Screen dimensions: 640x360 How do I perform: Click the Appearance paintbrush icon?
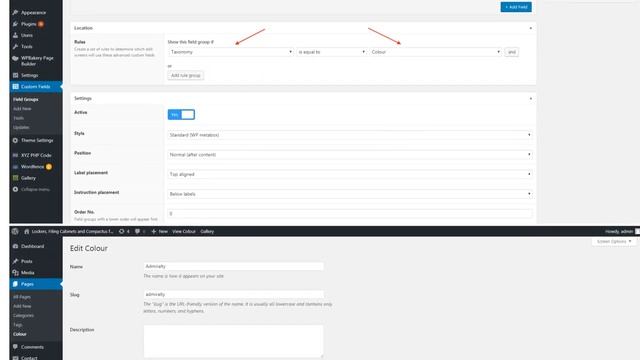[x=16, y=13]
